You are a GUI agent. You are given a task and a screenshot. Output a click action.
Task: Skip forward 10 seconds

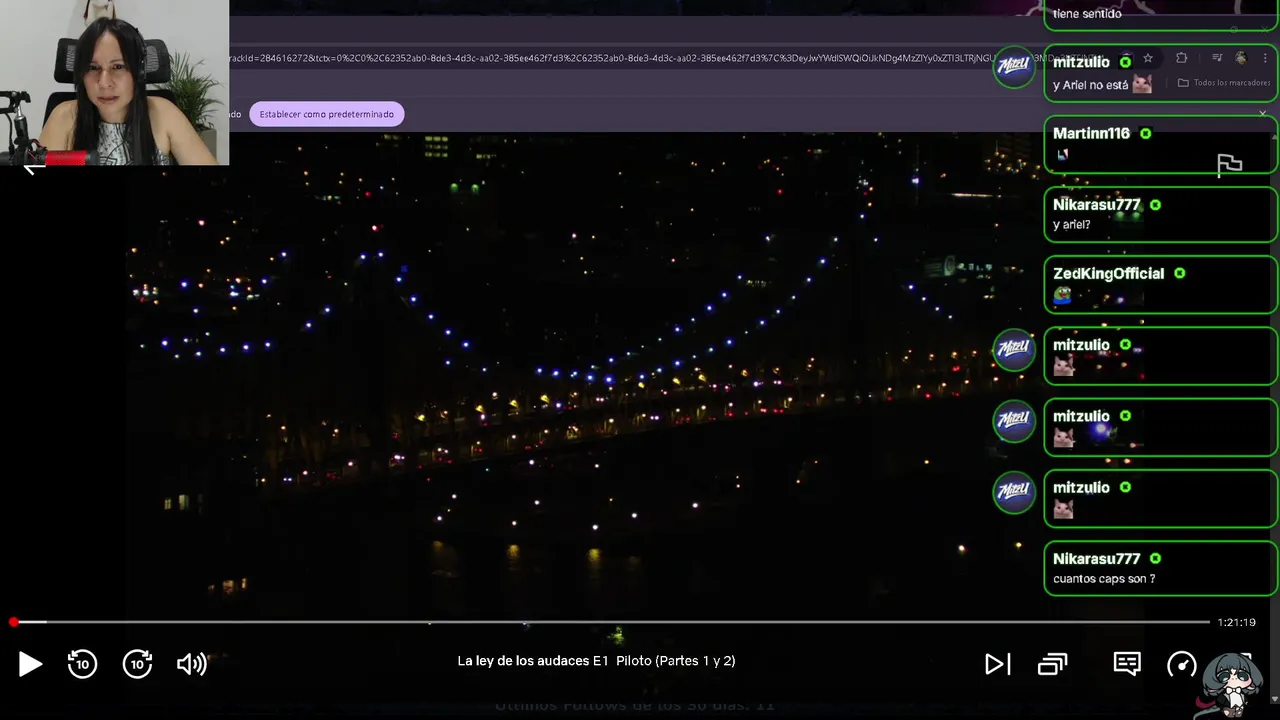[x=137, y=664]
